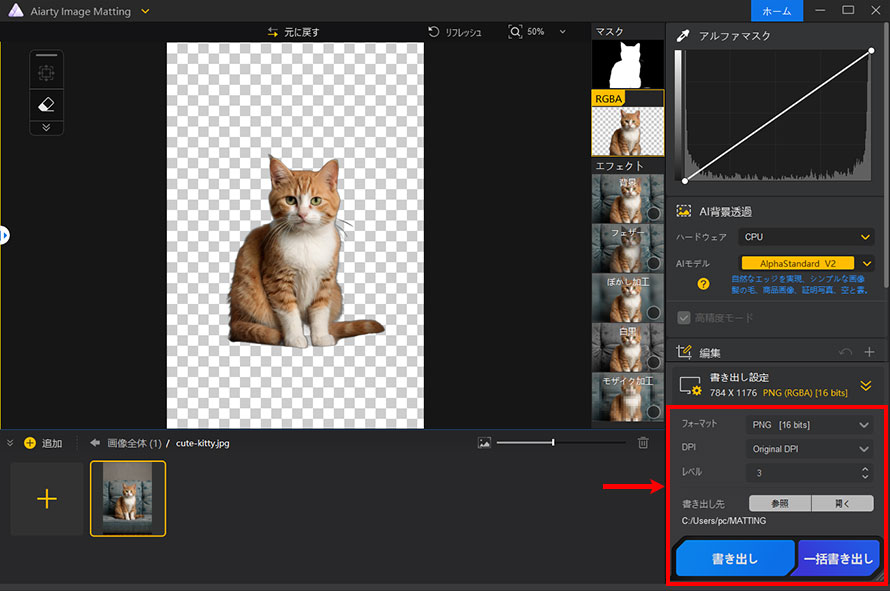Viewport: 890px width, 591px height.
Task: Select the crop selection tool in left toolbar
Action: coord(46,72)
